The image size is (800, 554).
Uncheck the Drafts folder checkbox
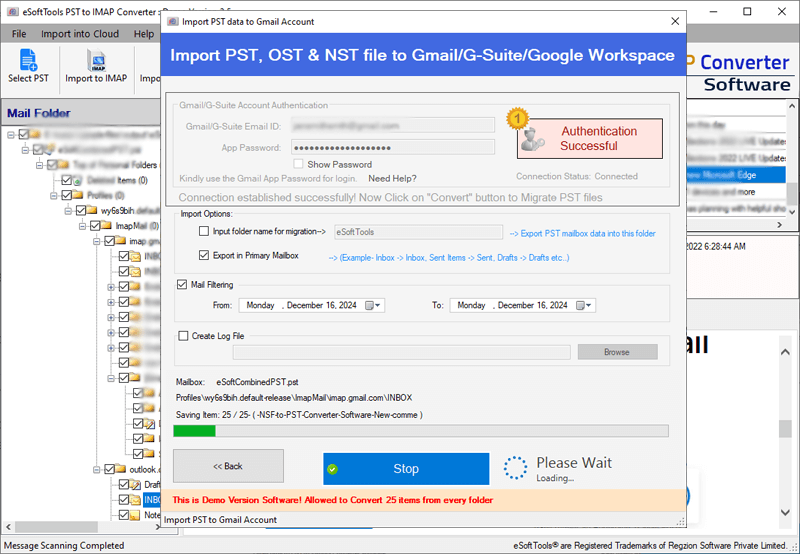pyautogui.click(x=123, y=484)
